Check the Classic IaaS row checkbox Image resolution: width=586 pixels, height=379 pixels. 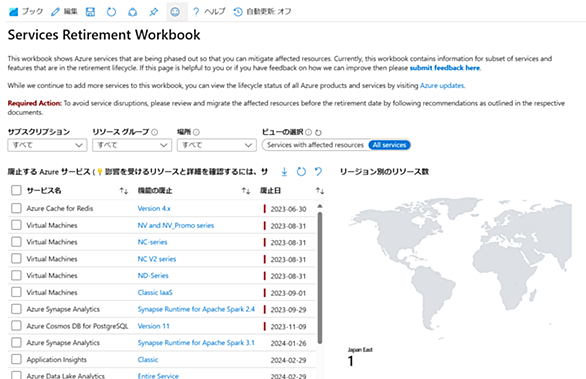[x=16, y=292]
